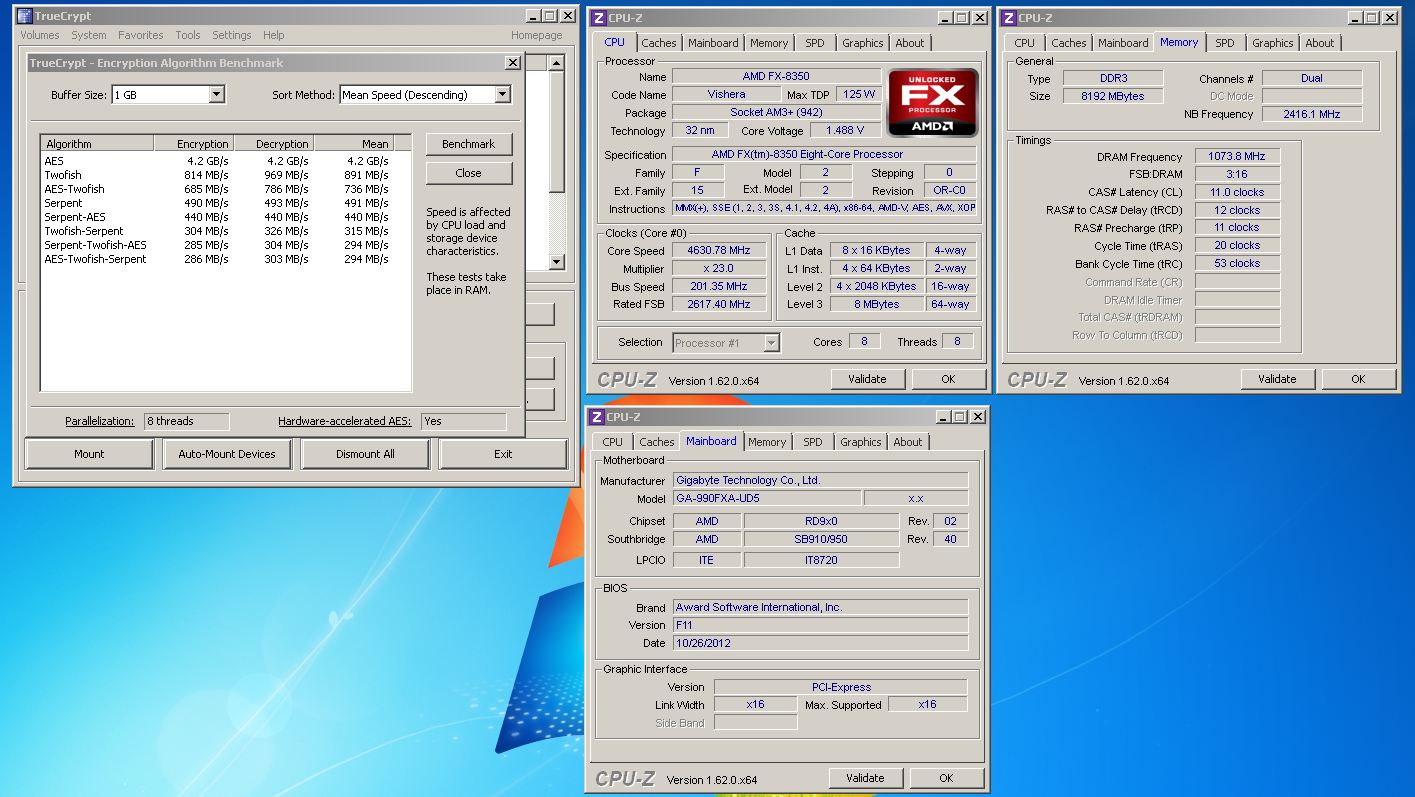Run the encryption test with Benchmark button
The width and height of the screenshot is (1415, 797).
tap(468, 144)
